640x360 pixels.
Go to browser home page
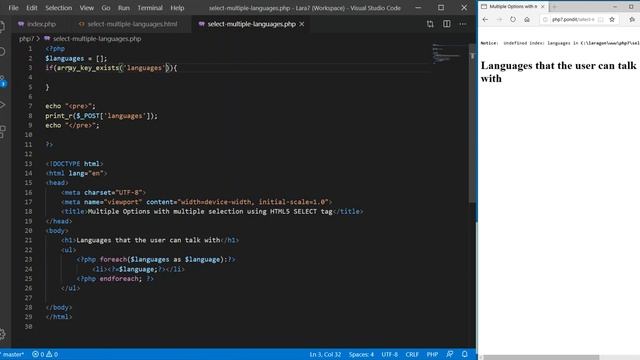(527, 19)
